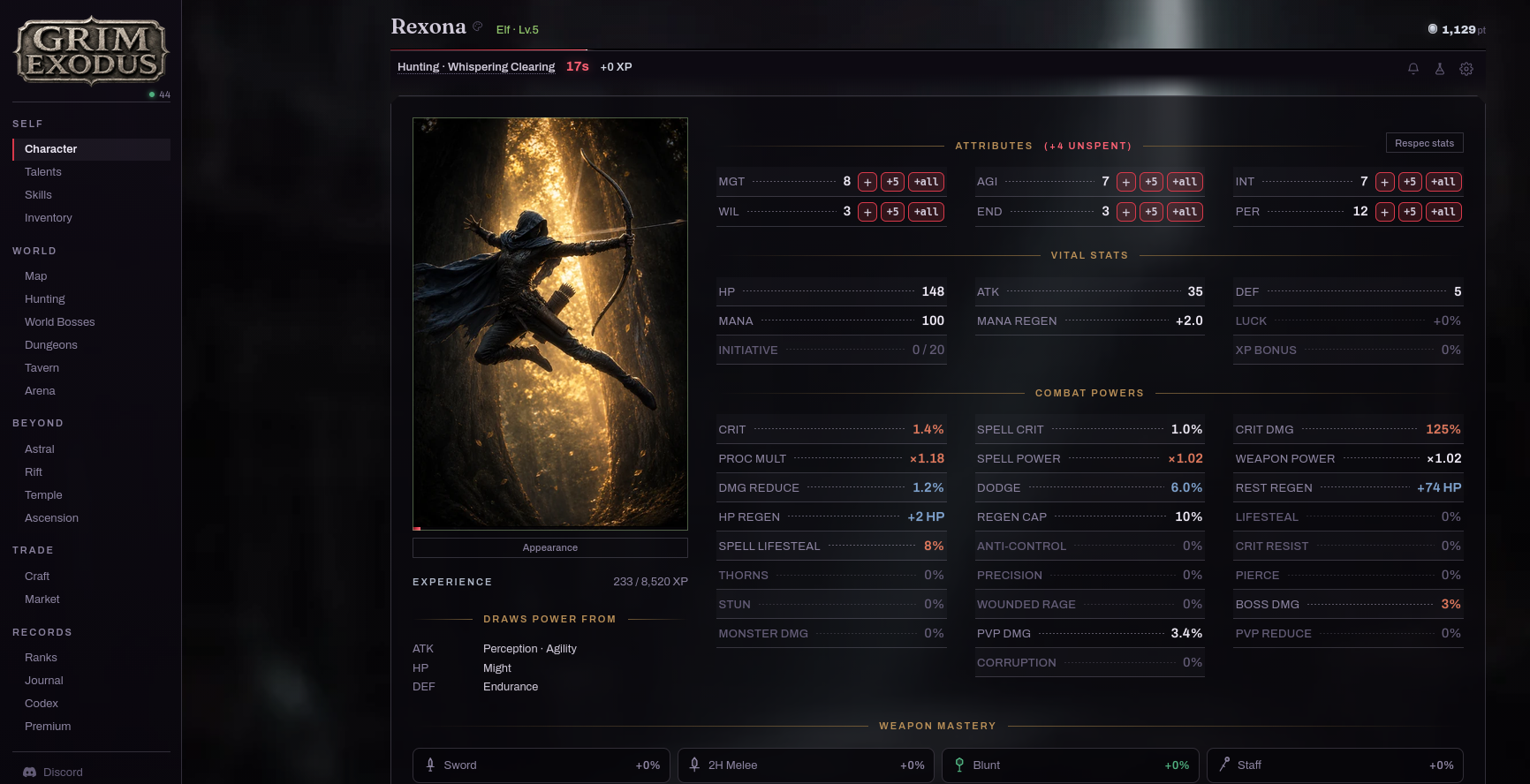Open the Appearance editor button
This screenshot has height=784, width=1530.
tap(550, 547)
